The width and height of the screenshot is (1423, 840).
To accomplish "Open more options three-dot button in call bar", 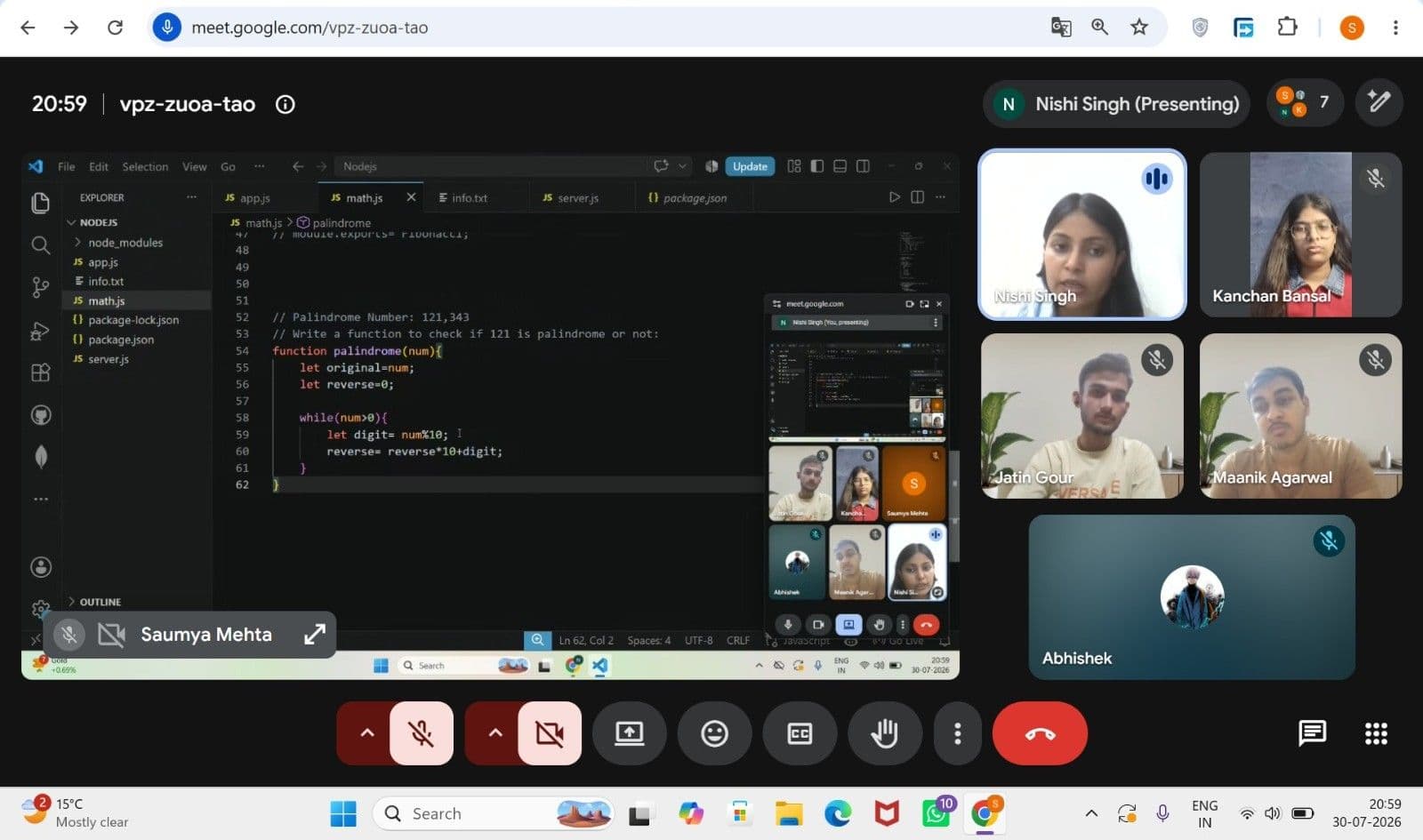I will [x=957, y=733].
